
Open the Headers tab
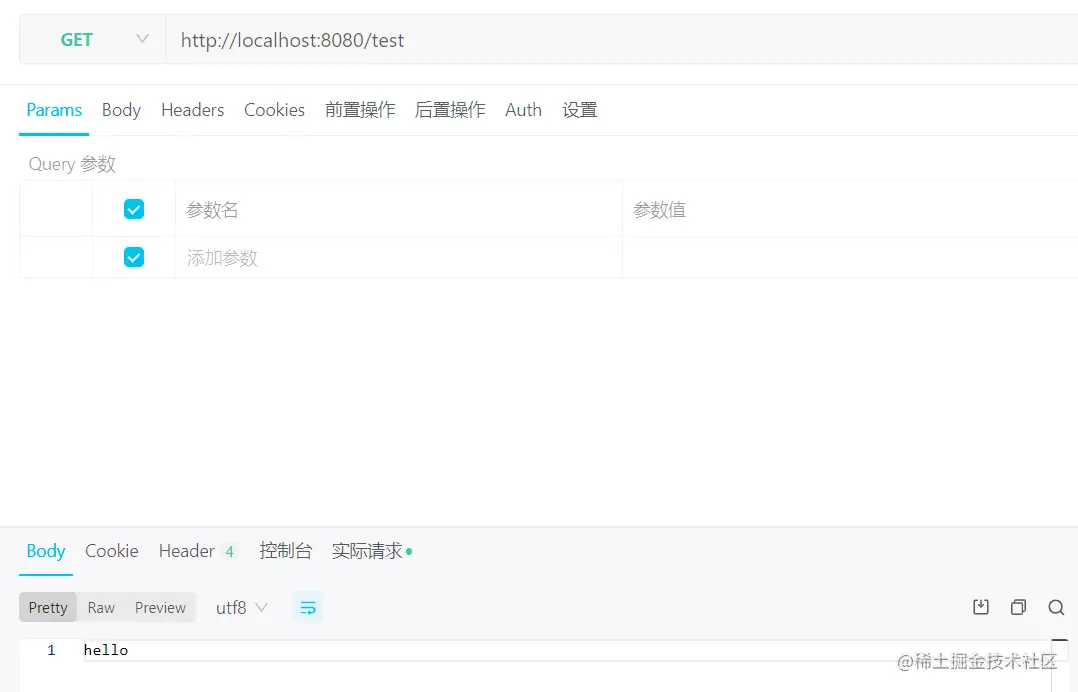192,110
